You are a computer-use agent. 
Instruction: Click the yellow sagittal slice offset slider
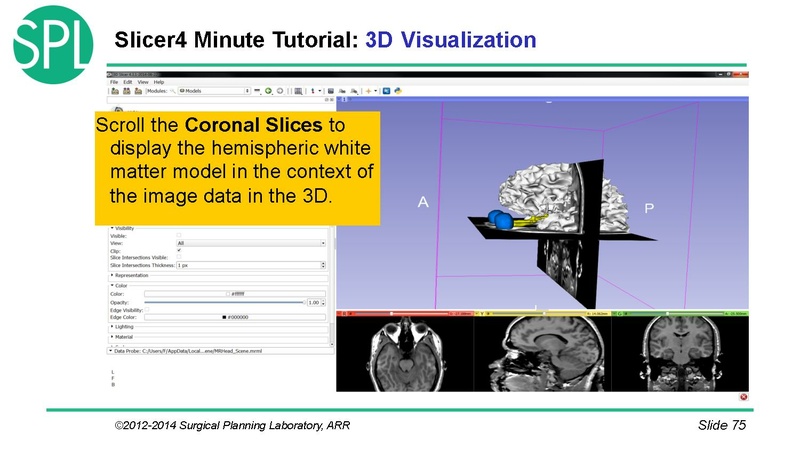(x=539, y=313)
